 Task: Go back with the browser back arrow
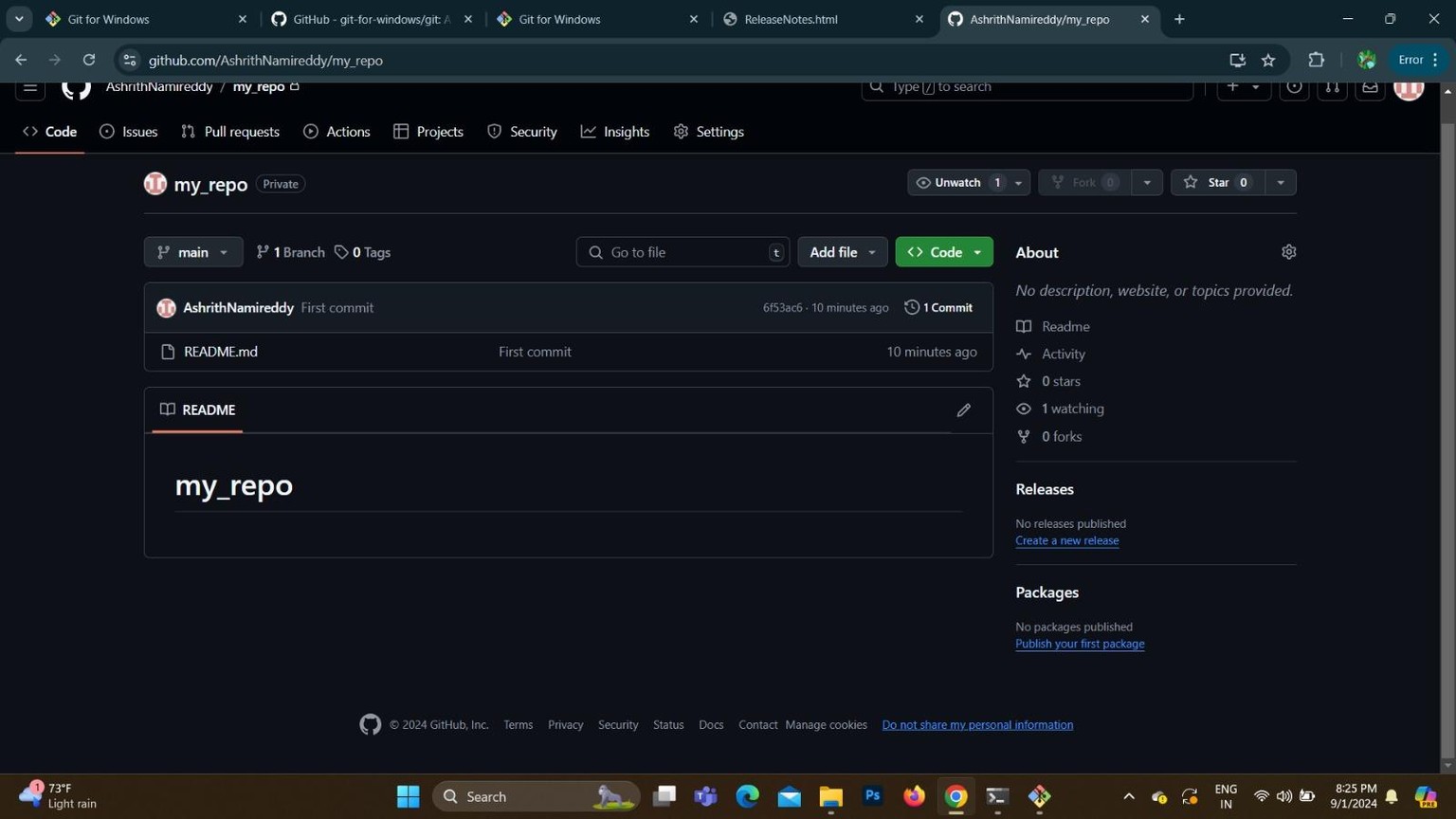(21, 60)
